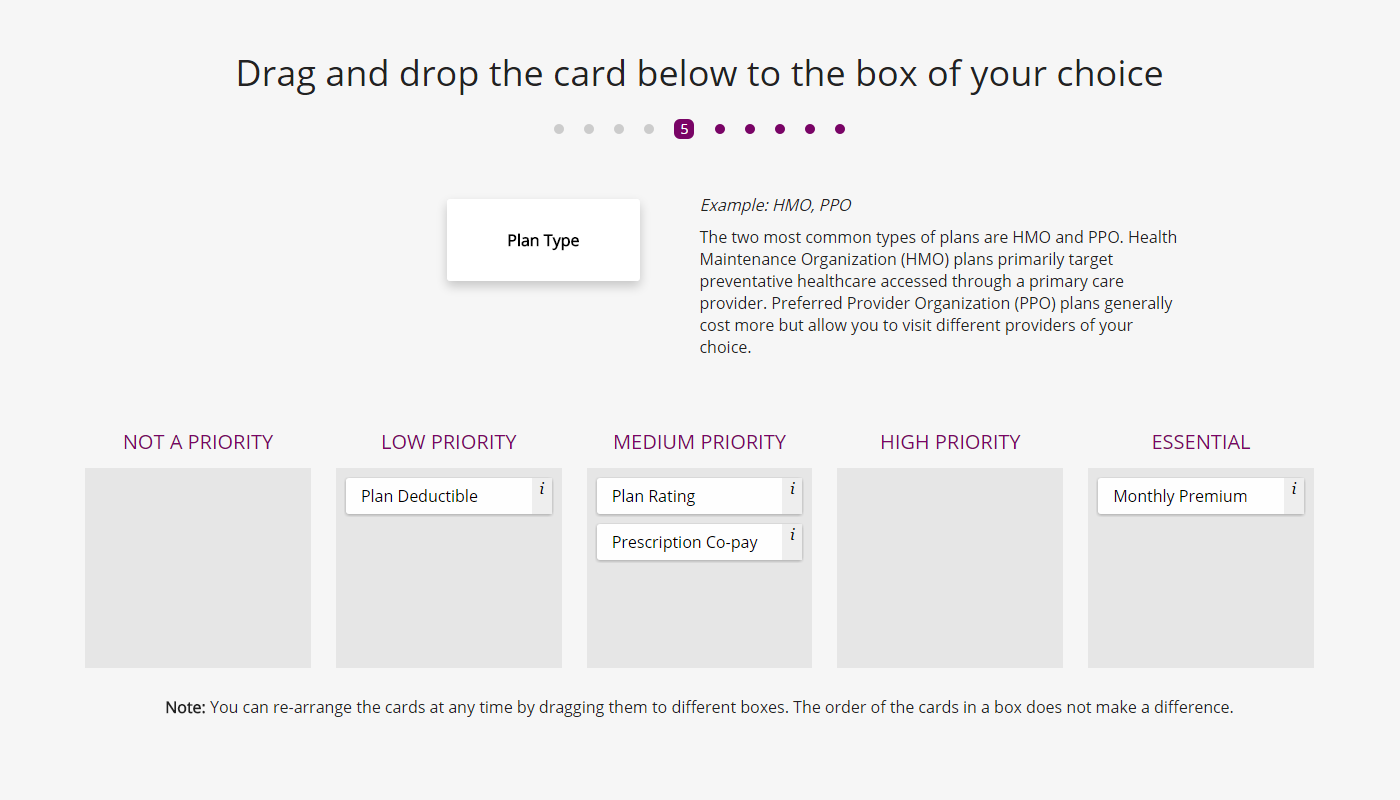Click the empty High Priority box

[x=950, y=568]
